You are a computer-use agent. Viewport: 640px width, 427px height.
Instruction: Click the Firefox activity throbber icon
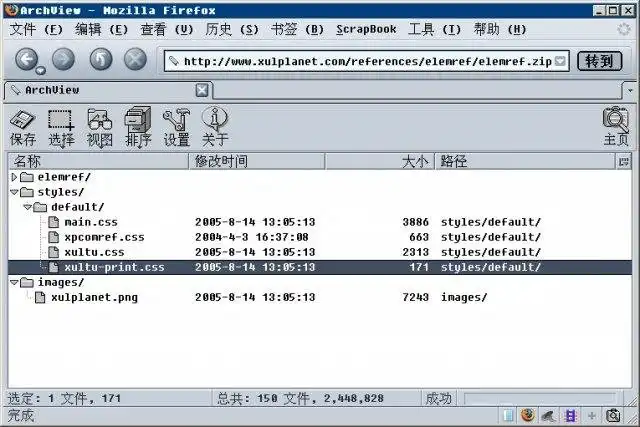pos(623,29)
